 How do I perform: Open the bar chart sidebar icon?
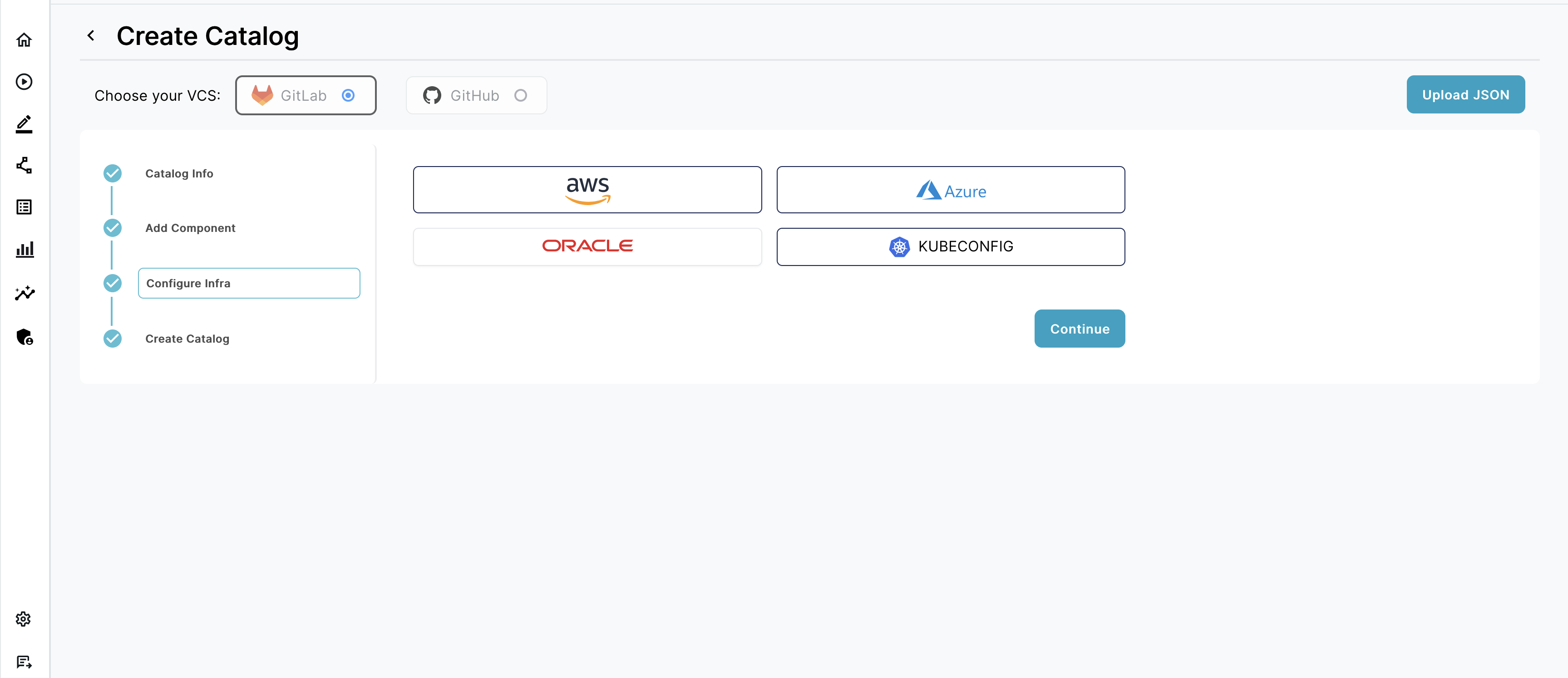[25, 249]
